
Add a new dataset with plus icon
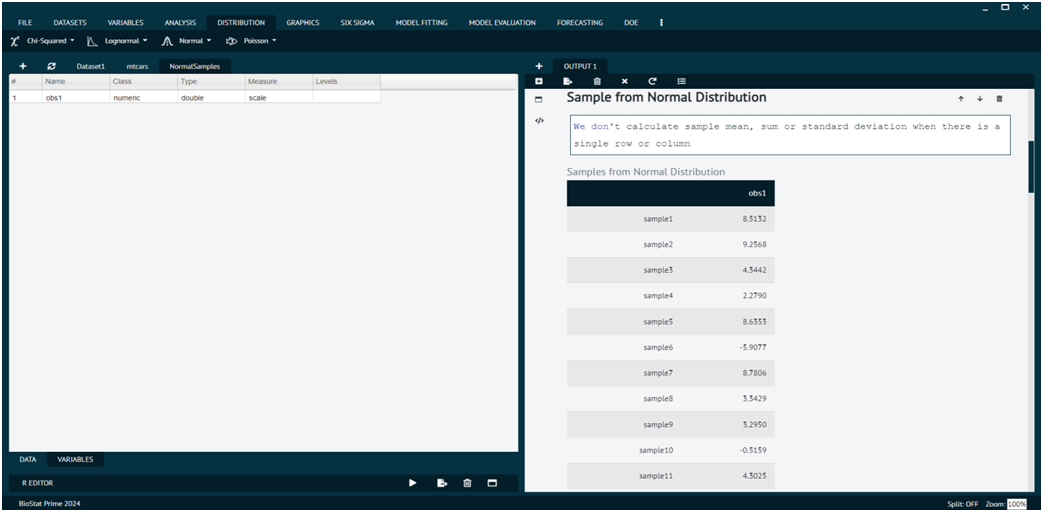pos(23,66)
